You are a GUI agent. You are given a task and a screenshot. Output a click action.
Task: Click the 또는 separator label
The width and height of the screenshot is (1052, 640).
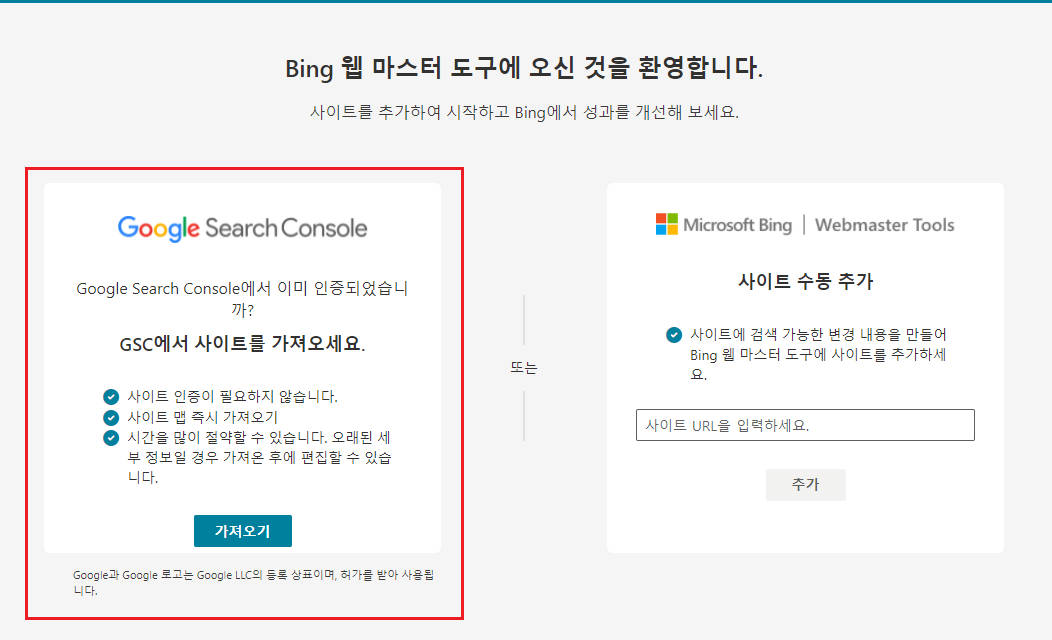click(523, 367)
